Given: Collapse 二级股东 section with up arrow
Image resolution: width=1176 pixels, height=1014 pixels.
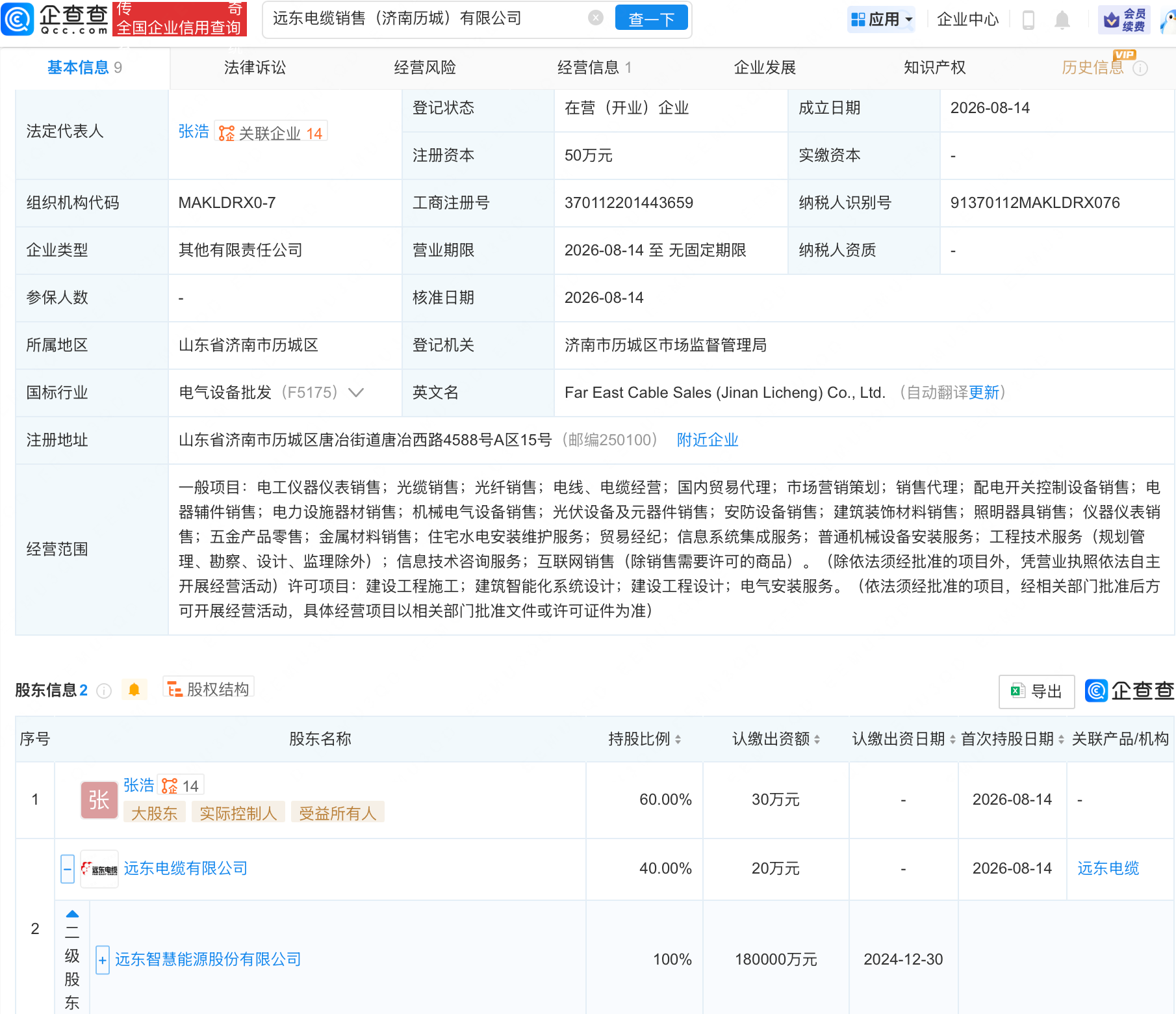Looking at the screenshot, I should [x=72, y=914].
